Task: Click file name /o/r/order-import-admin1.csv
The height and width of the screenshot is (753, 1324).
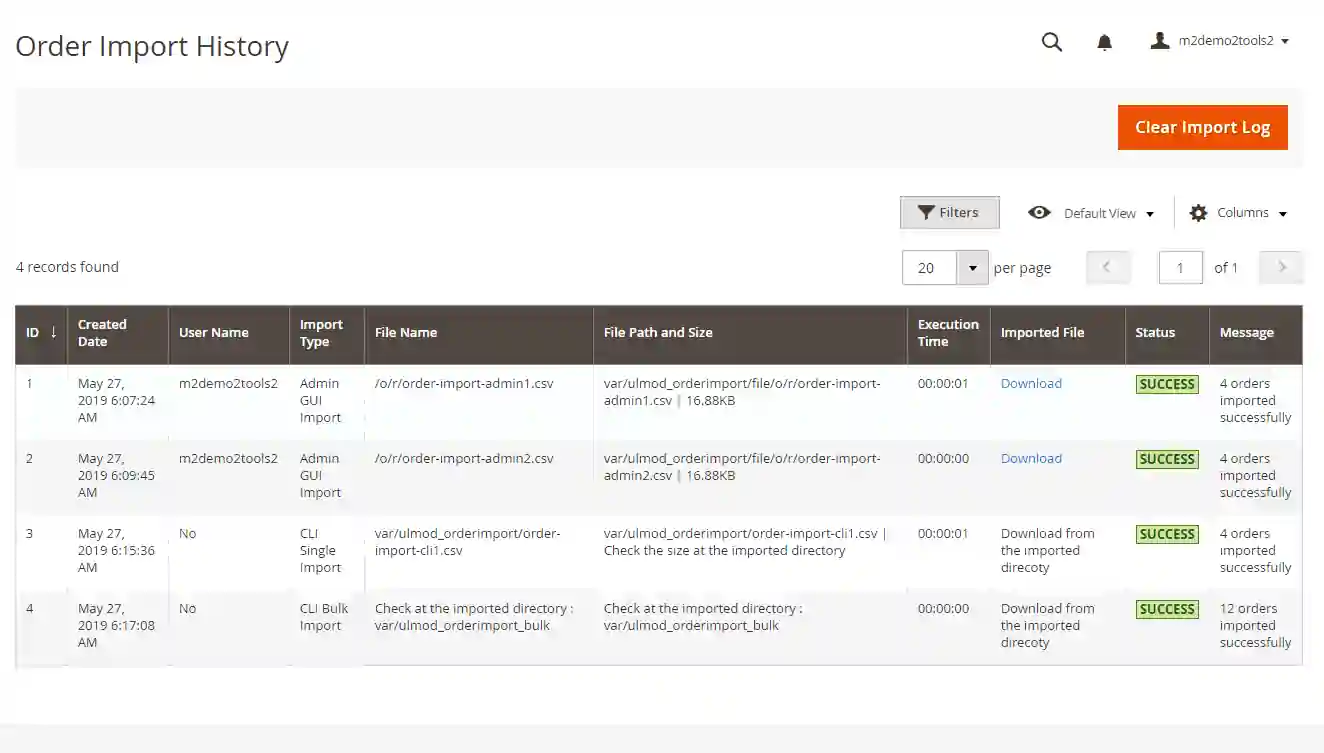Action: [464, 383]
